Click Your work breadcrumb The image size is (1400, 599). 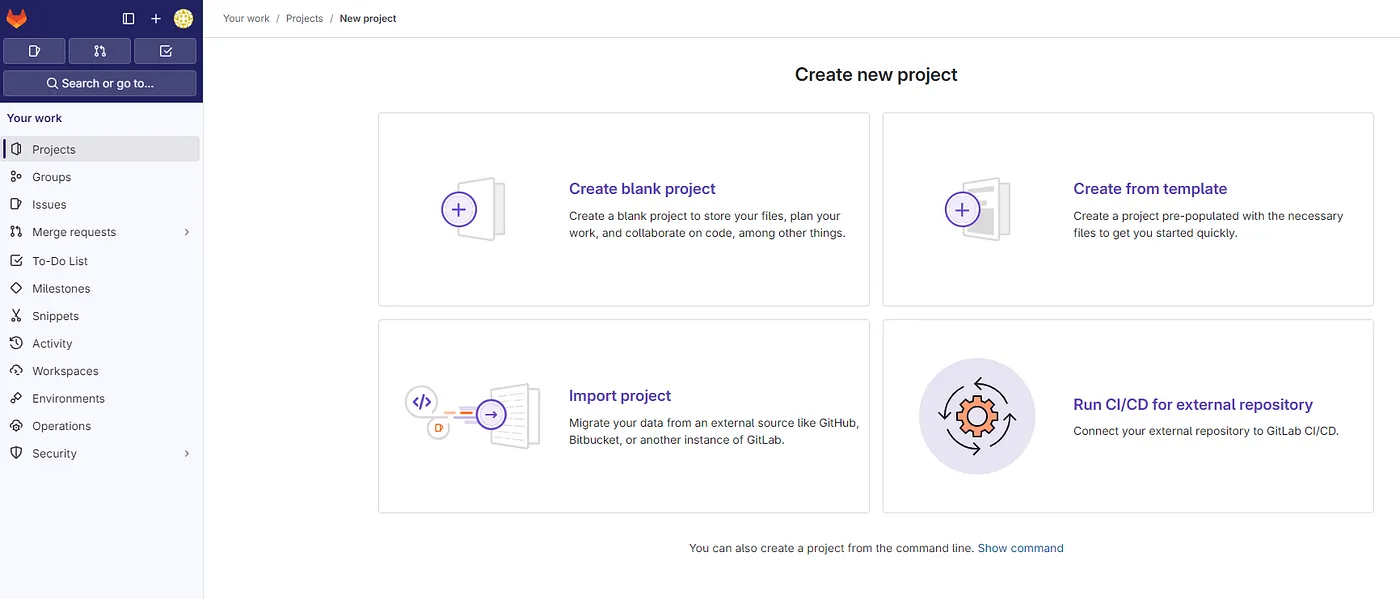(246, 19)
